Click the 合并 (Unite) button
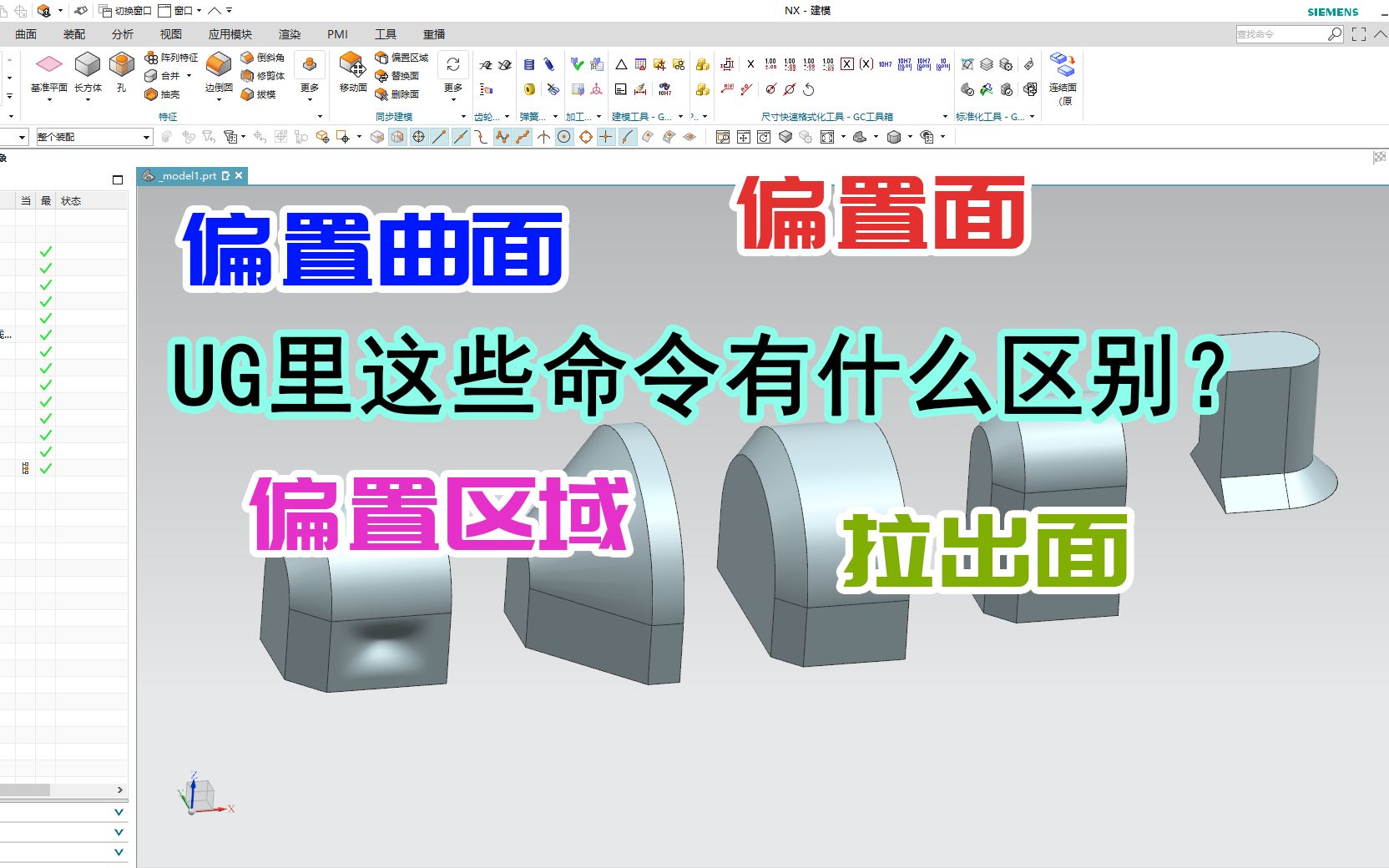 [164, 75]
